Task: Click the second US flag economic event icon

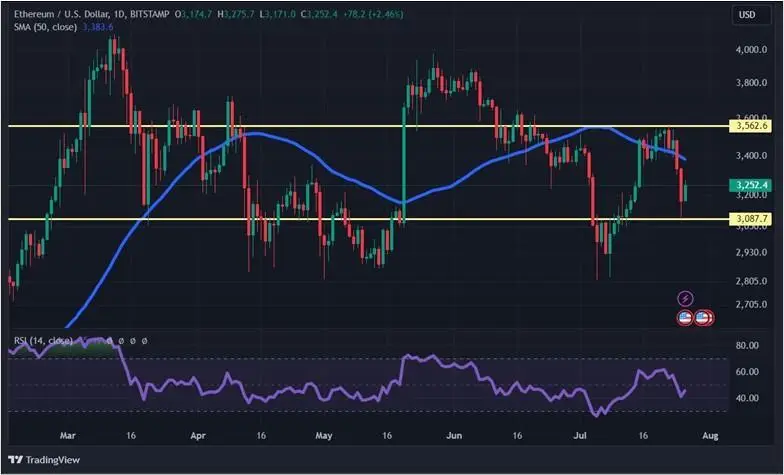Action: coord(703,317)
